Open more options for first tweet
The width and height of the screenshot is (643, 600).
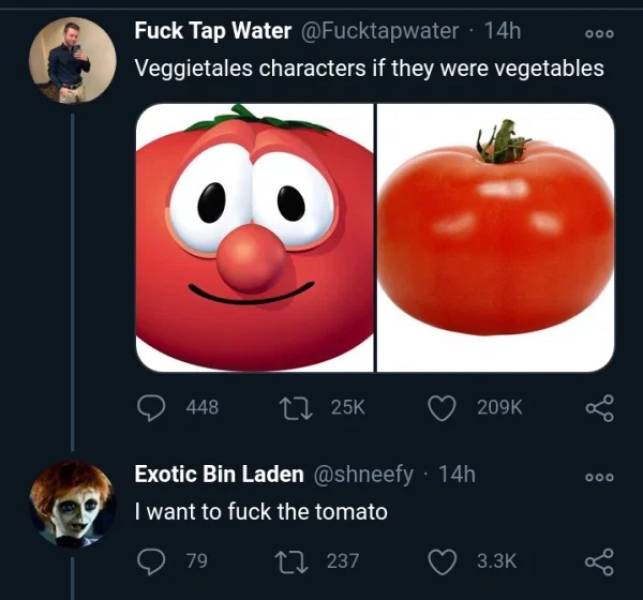[x=599, y=31]
